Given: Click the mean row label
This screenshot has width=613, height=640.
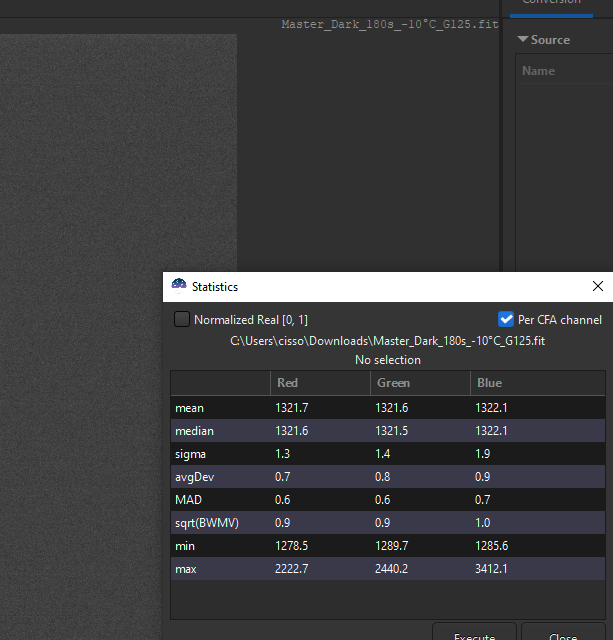Looking at the screenshot, I should tap(189, 408).
